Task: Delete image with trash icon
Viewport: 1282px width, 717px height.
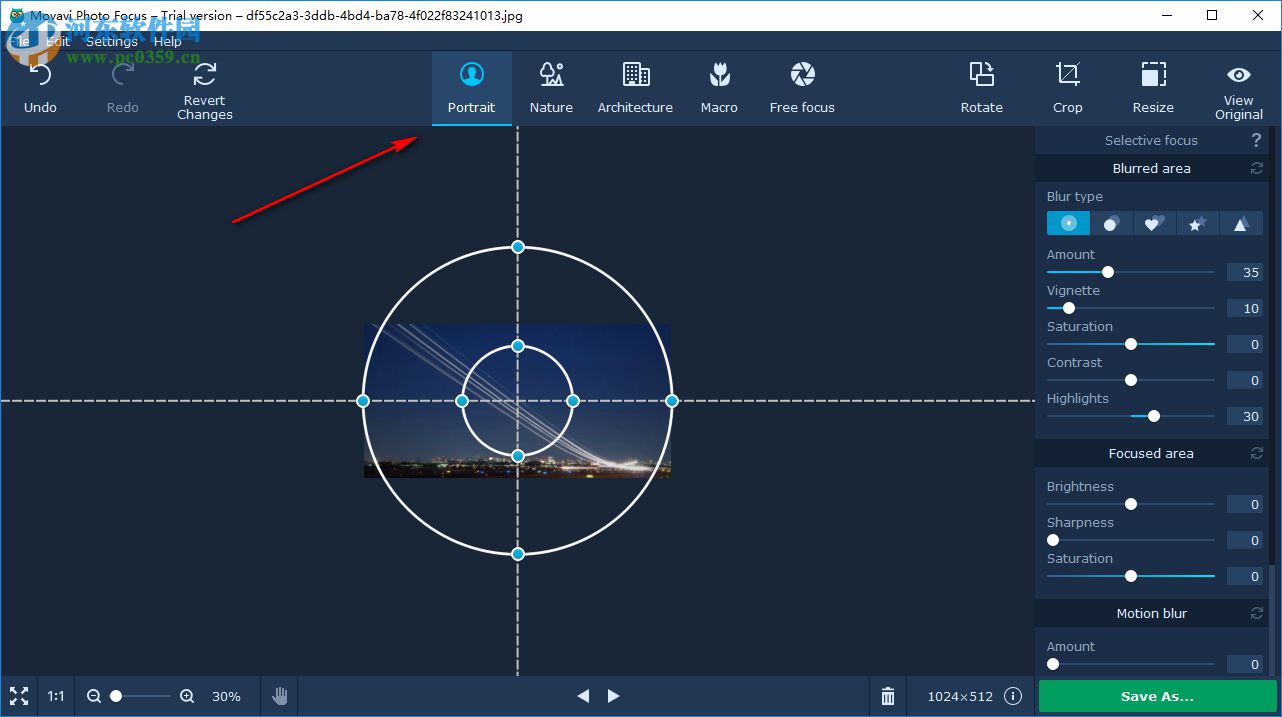Action: [888, 696]
